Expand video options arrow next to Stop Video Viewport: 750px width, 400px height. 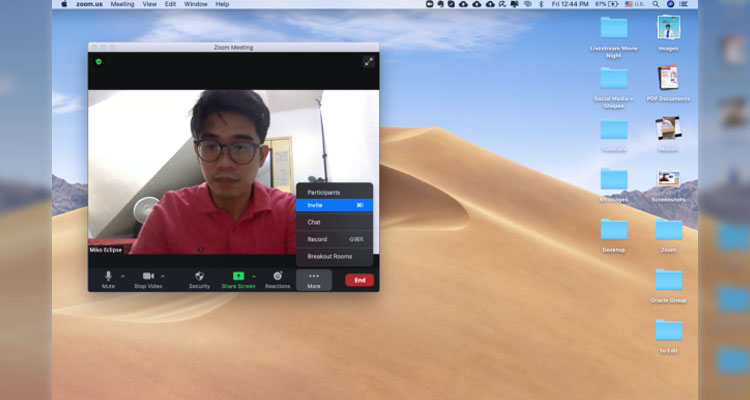click(x=163, y=276)
